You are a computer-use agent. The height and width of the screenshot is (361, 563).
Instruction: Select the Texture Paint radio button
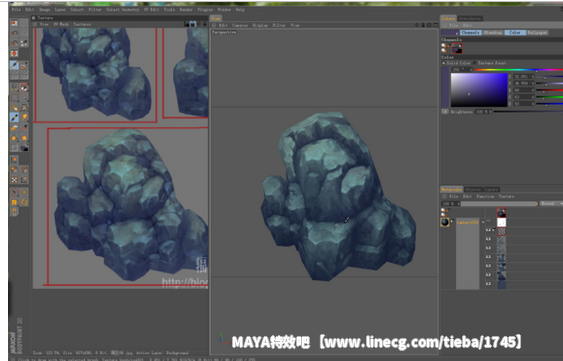(475, 63)
